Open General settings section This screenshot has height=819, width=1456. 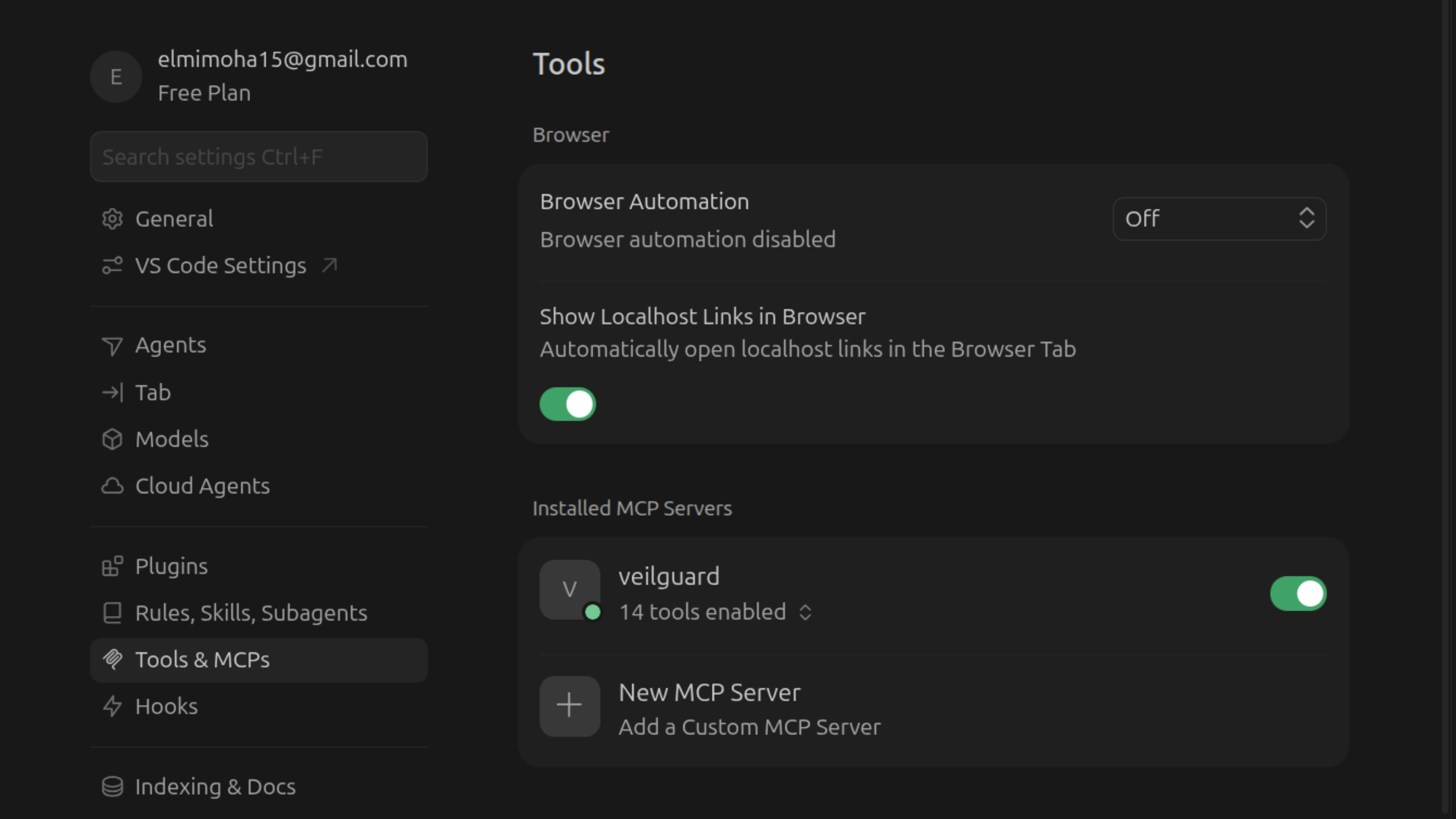click(x=259, y=219)
